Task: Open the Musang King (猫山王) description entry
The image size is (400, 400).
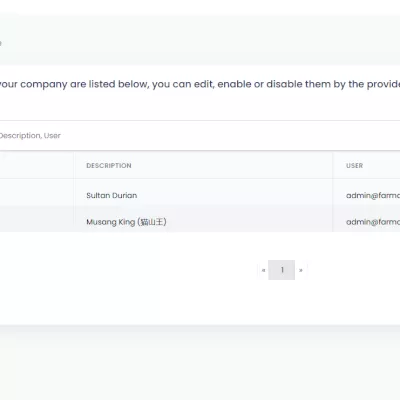Action: click(126, 222)
